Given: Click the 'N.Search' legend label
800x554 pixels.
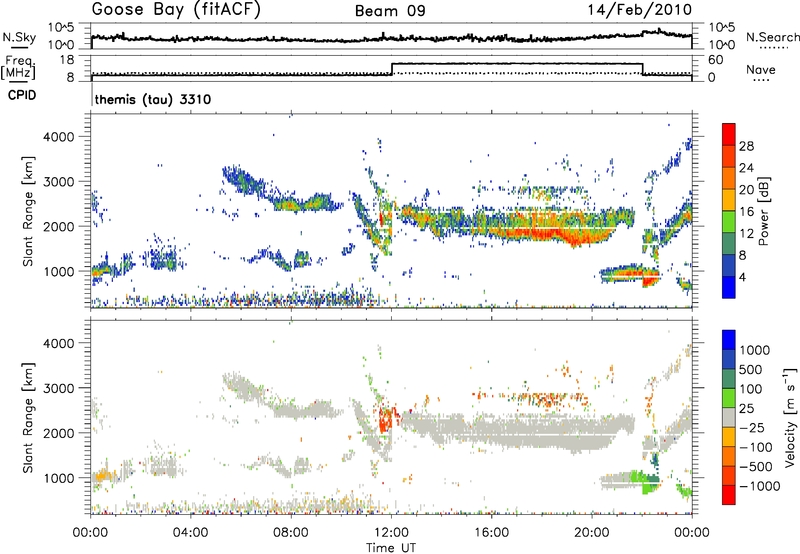Looking at the screenshot, I should (x=772, y=37).
